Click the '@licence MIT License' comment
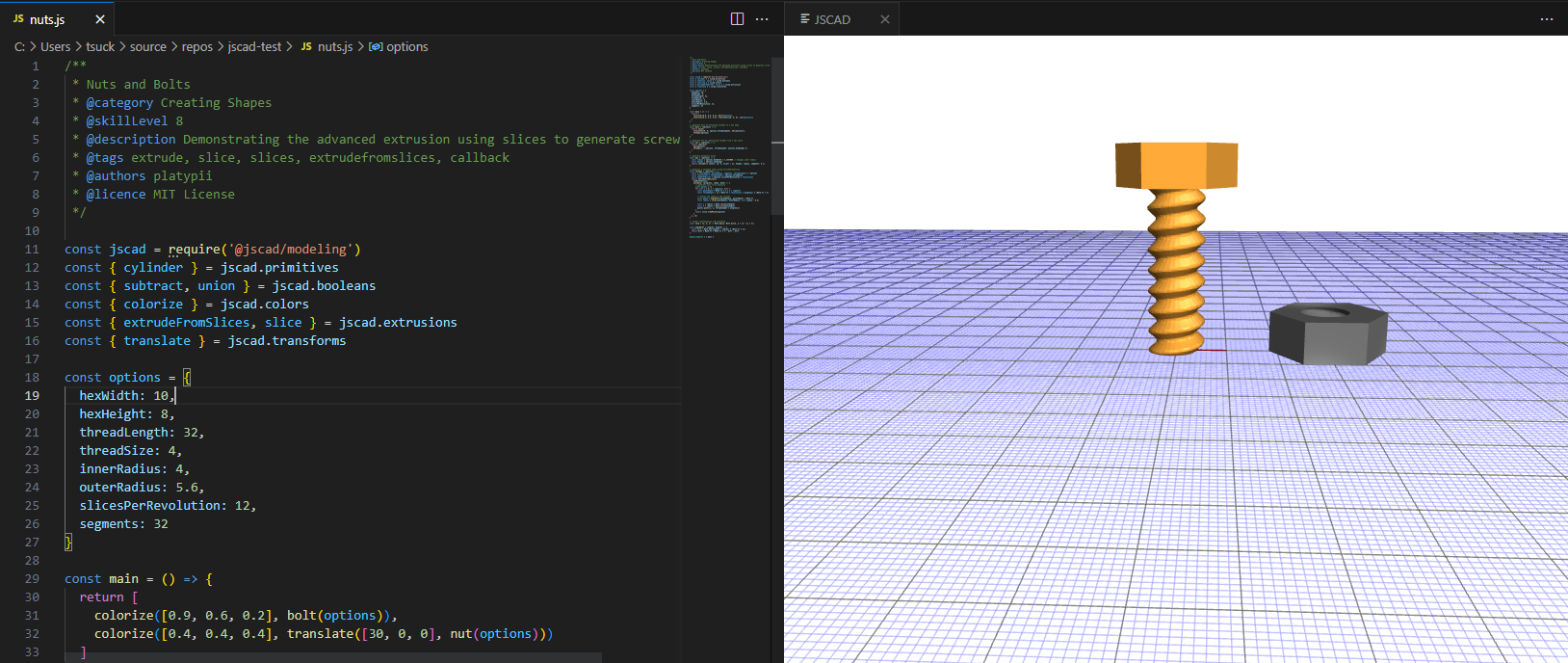Screen dimensions: 1568x663 161,194
